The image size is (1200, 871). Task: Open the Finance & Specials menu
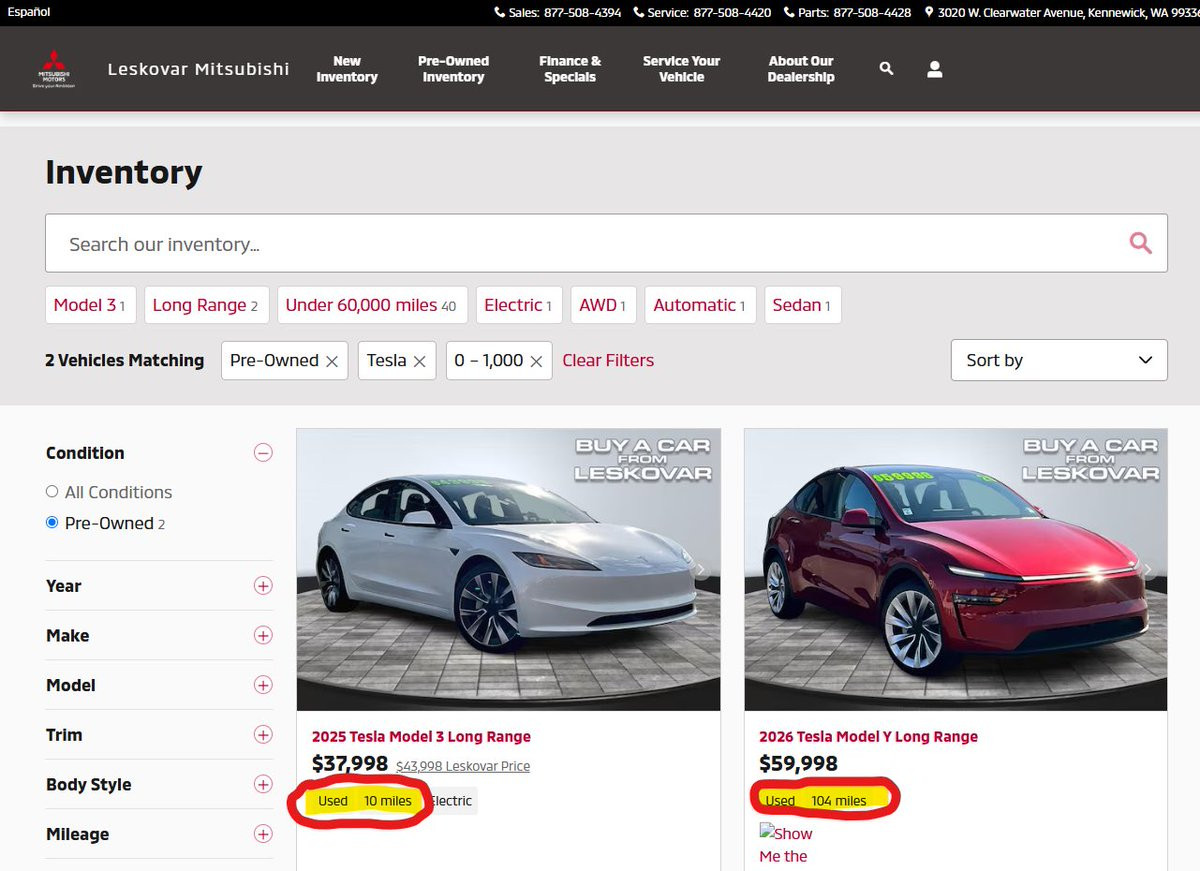click(570, 69)
